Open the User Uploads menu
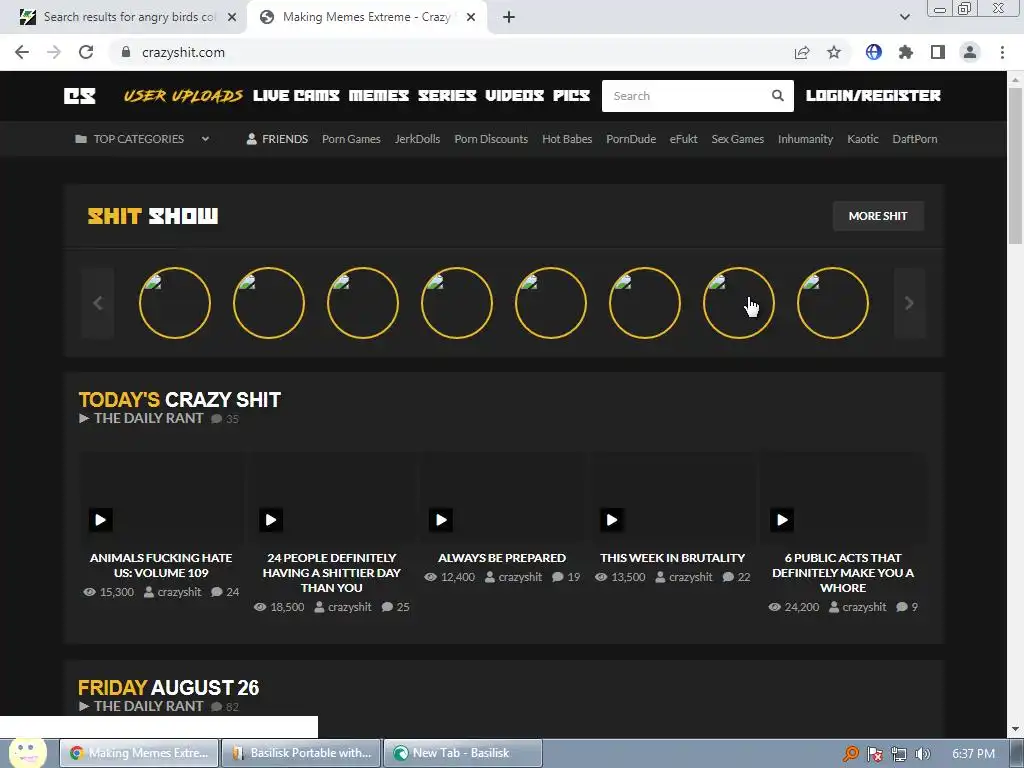The height and width of the screenshot is (768, 1024). point(183,96)
